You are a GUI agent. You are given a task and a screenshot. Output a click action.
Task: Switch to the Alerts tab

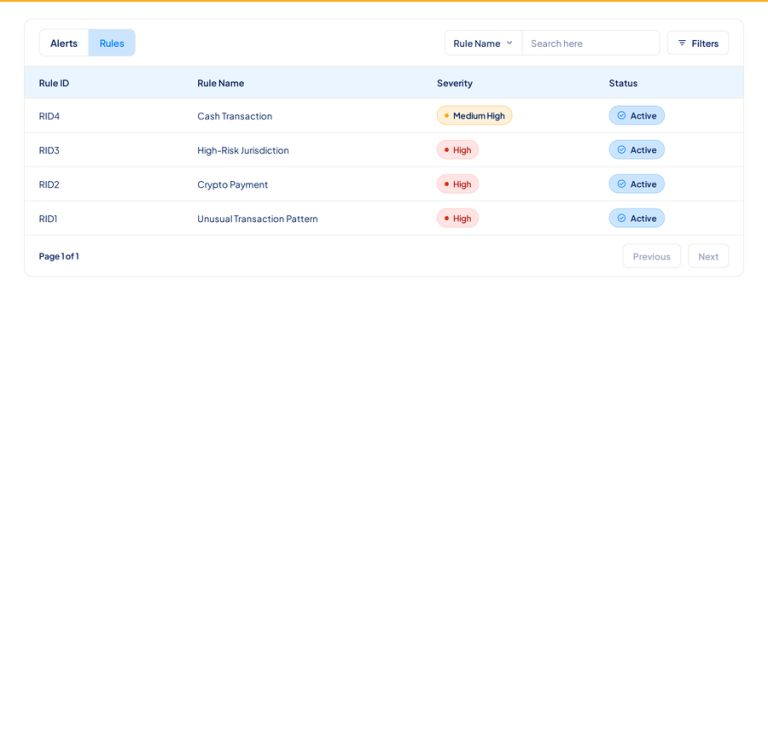[x=64, y=43]
